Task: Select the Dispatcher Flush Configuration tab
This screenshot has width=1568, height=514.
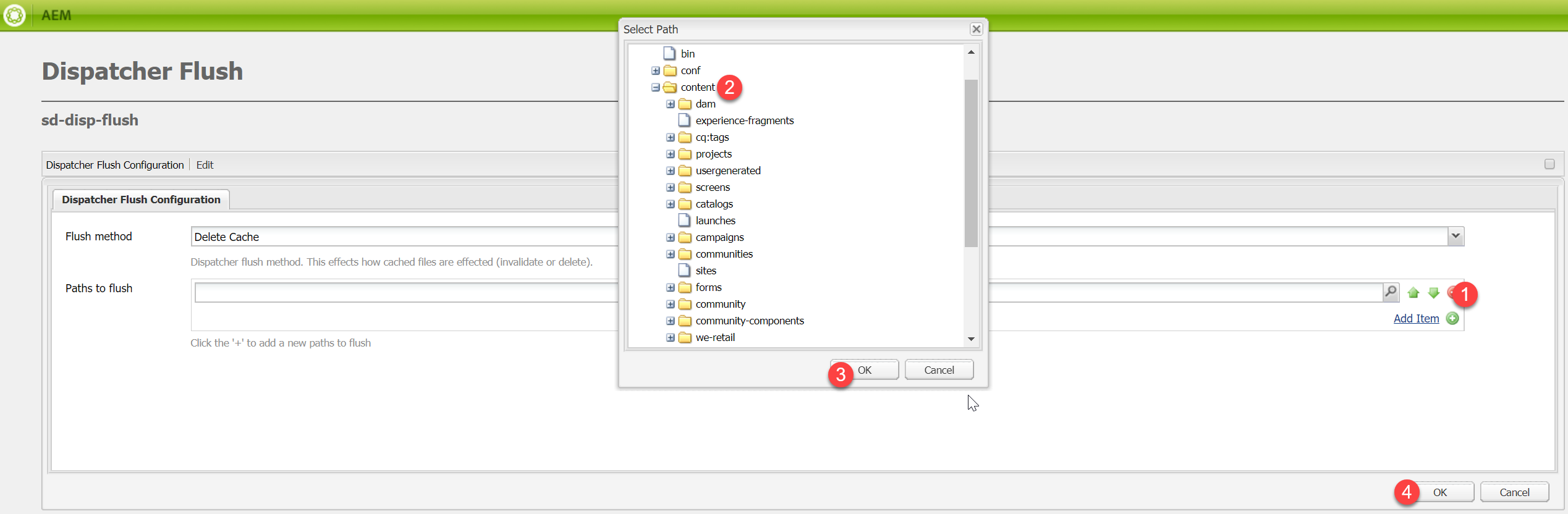Action: point(141,200)
